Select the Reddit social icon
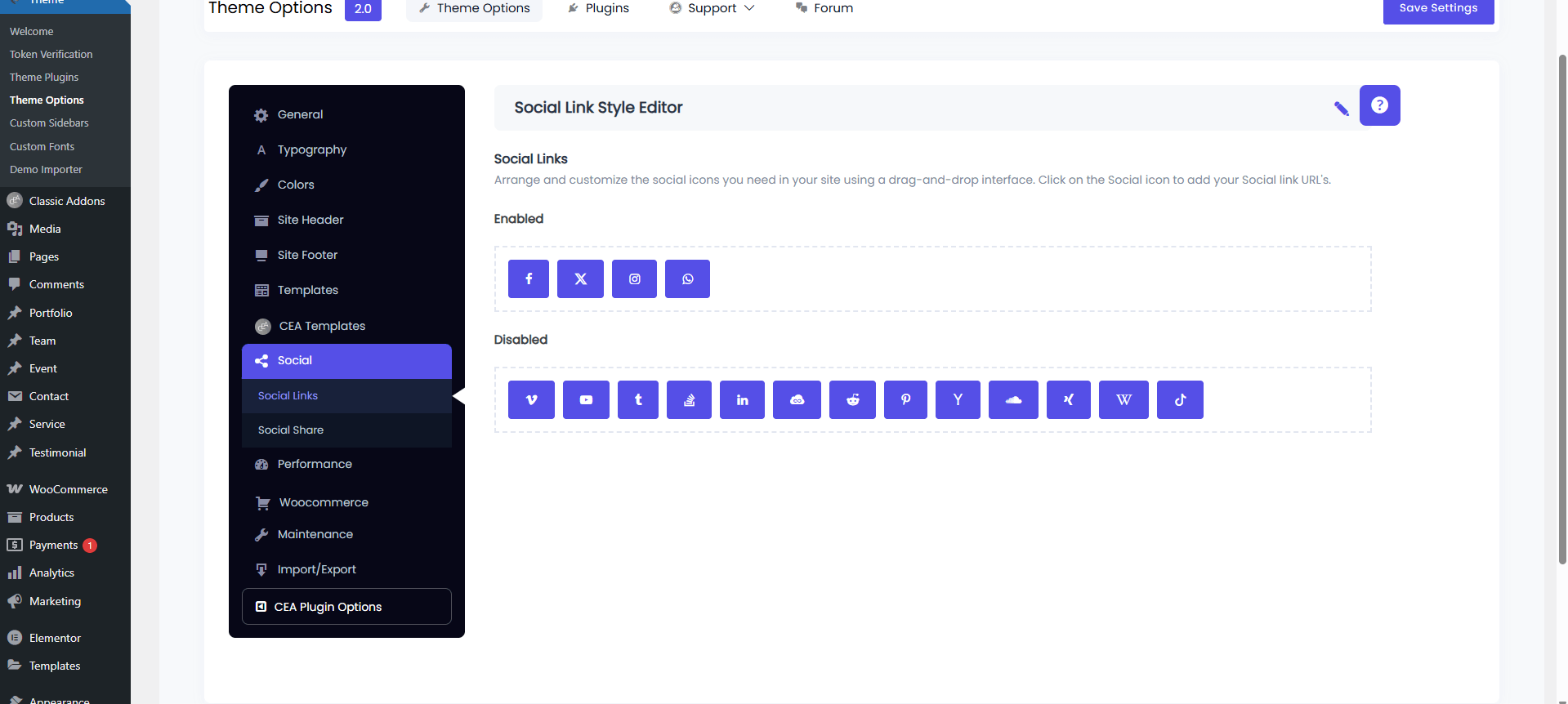This screenshot has width=1568, height=704. pyautogui.click(x=852, y=400)
